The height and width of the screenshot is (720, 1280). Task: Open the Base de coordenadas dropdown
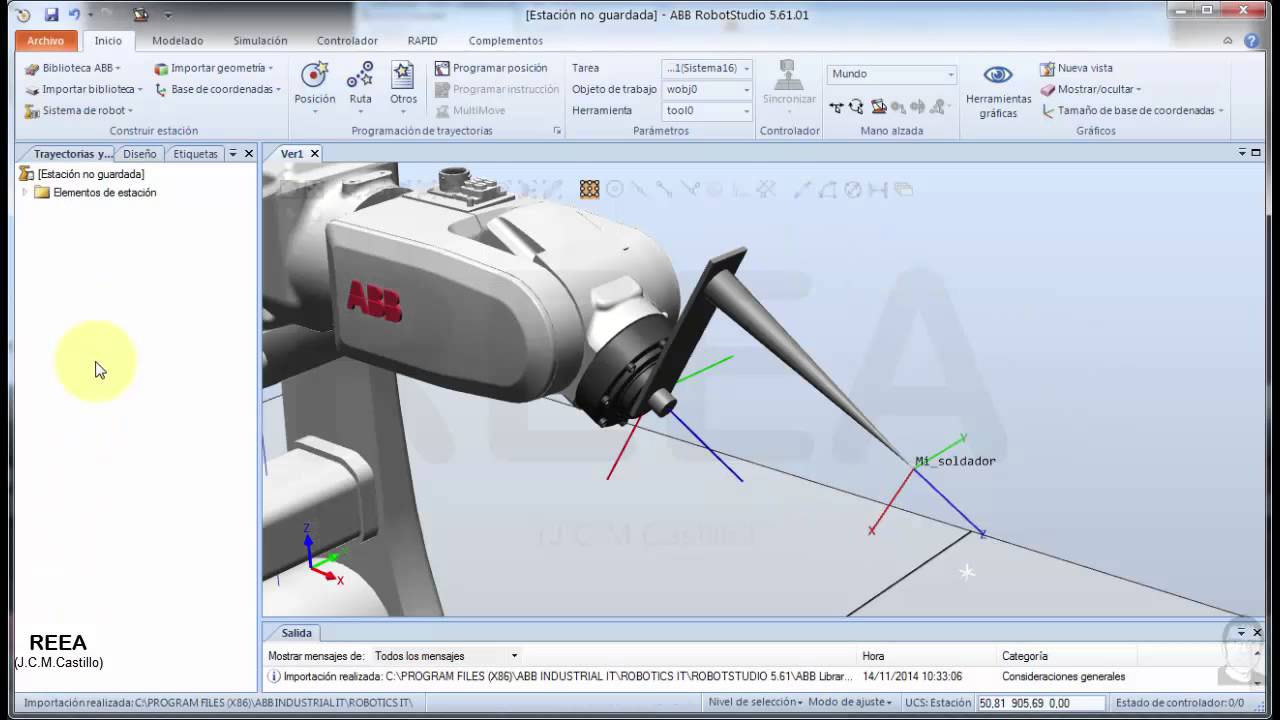click(218, 89)
